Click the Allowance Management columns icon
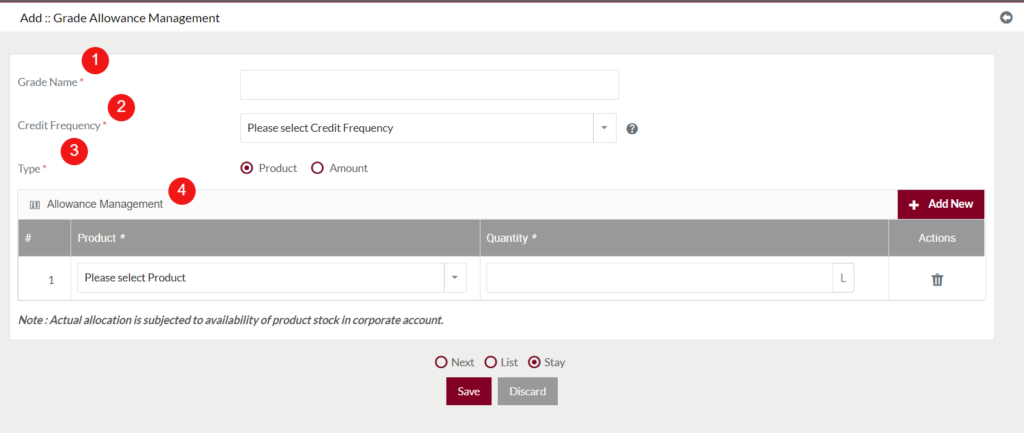This screenshot has width=1024, height=433. (35, 204)
